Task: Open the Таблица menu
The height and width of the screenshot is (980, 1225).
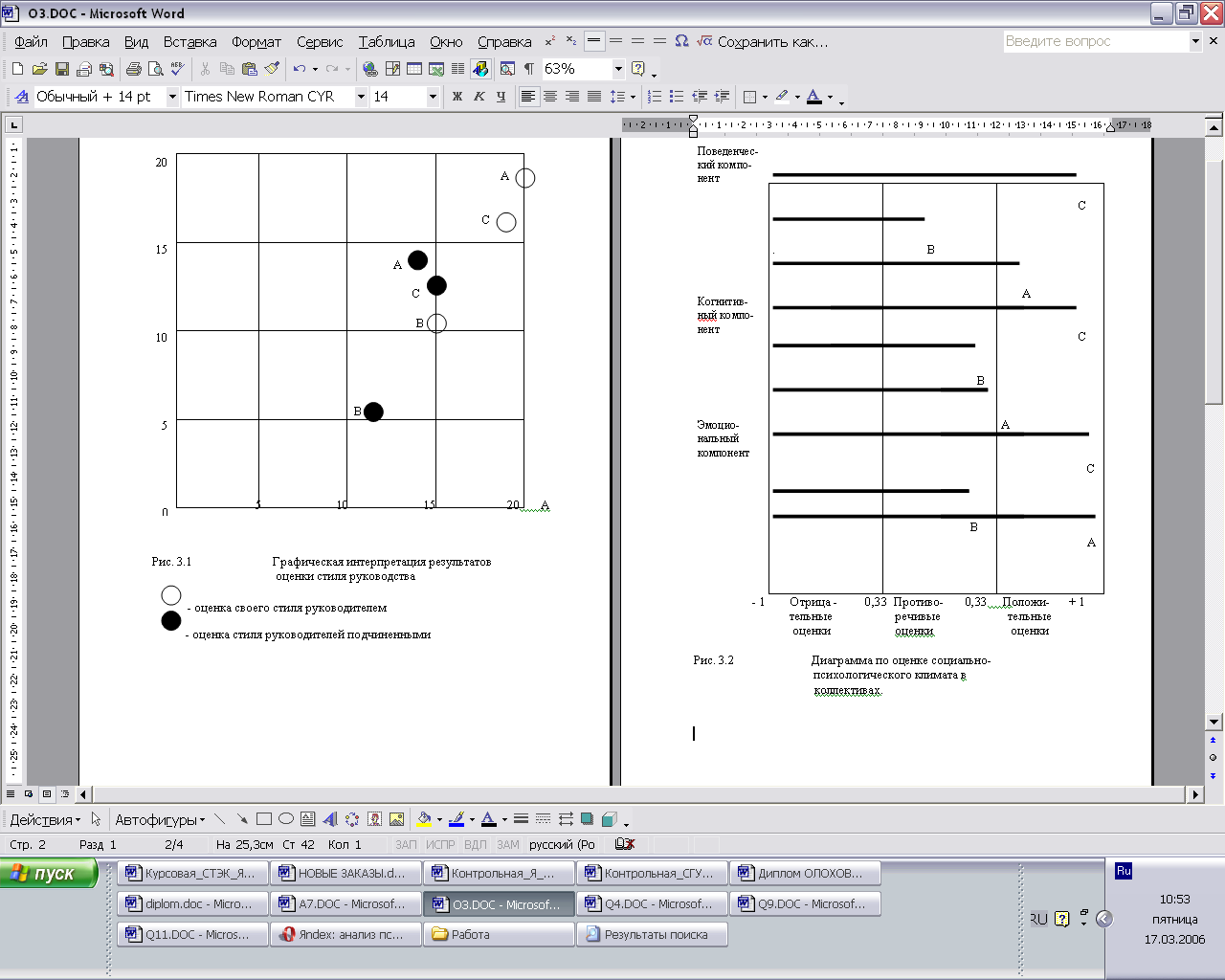Action: [387, 42]
